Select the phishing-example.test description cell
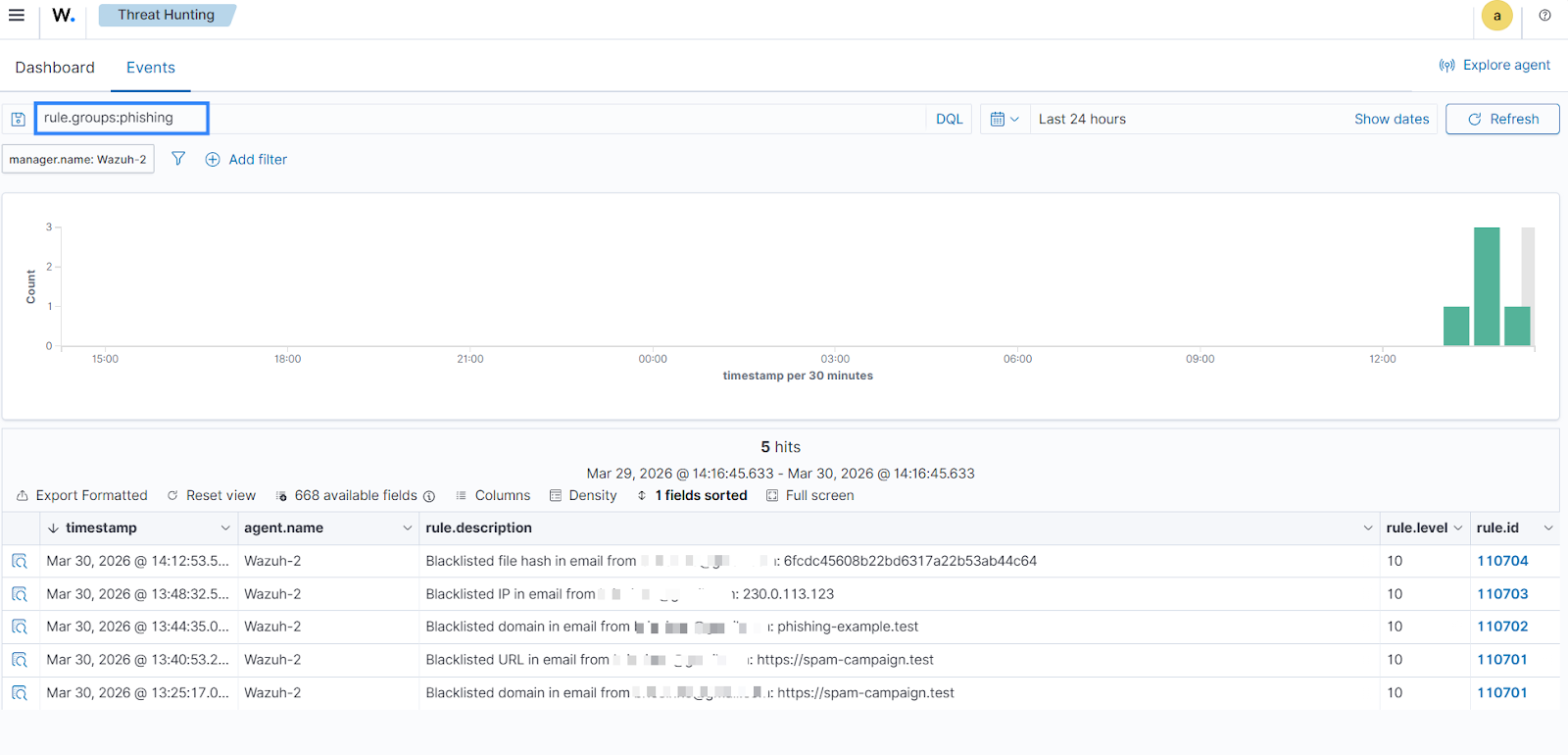 pyautogui.click(x=899, y=627)
